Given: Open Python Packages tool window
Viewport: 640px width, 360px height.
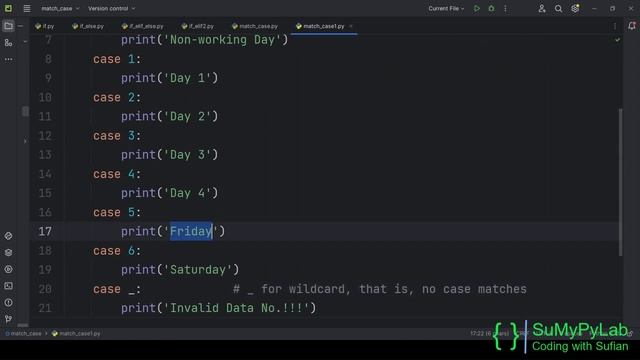Looking at the screenshot, I should [8, 253].
